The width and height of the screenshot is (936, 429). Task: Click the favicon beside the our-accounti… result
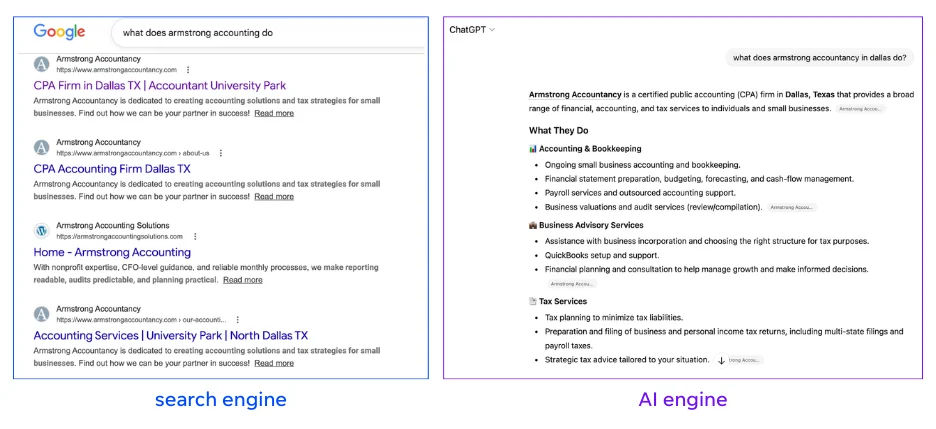(41, 314)
